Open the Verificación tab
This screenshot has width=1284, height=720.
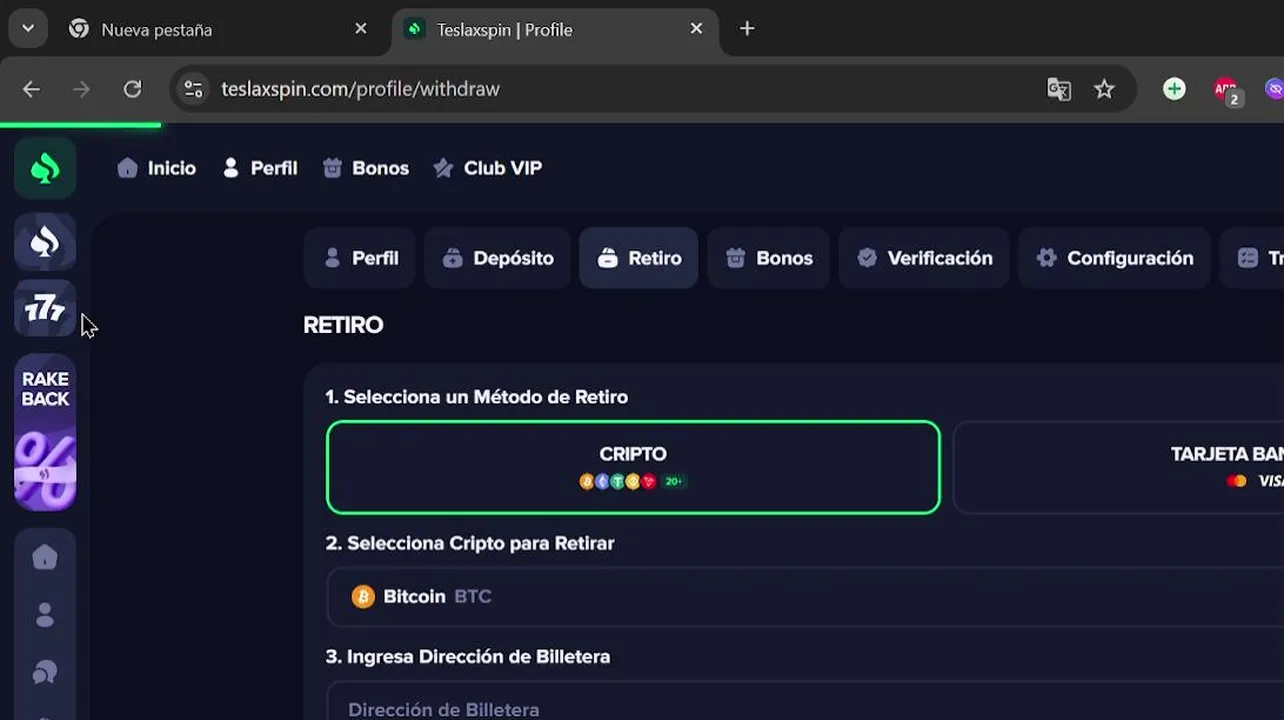(x=924, y=258)
